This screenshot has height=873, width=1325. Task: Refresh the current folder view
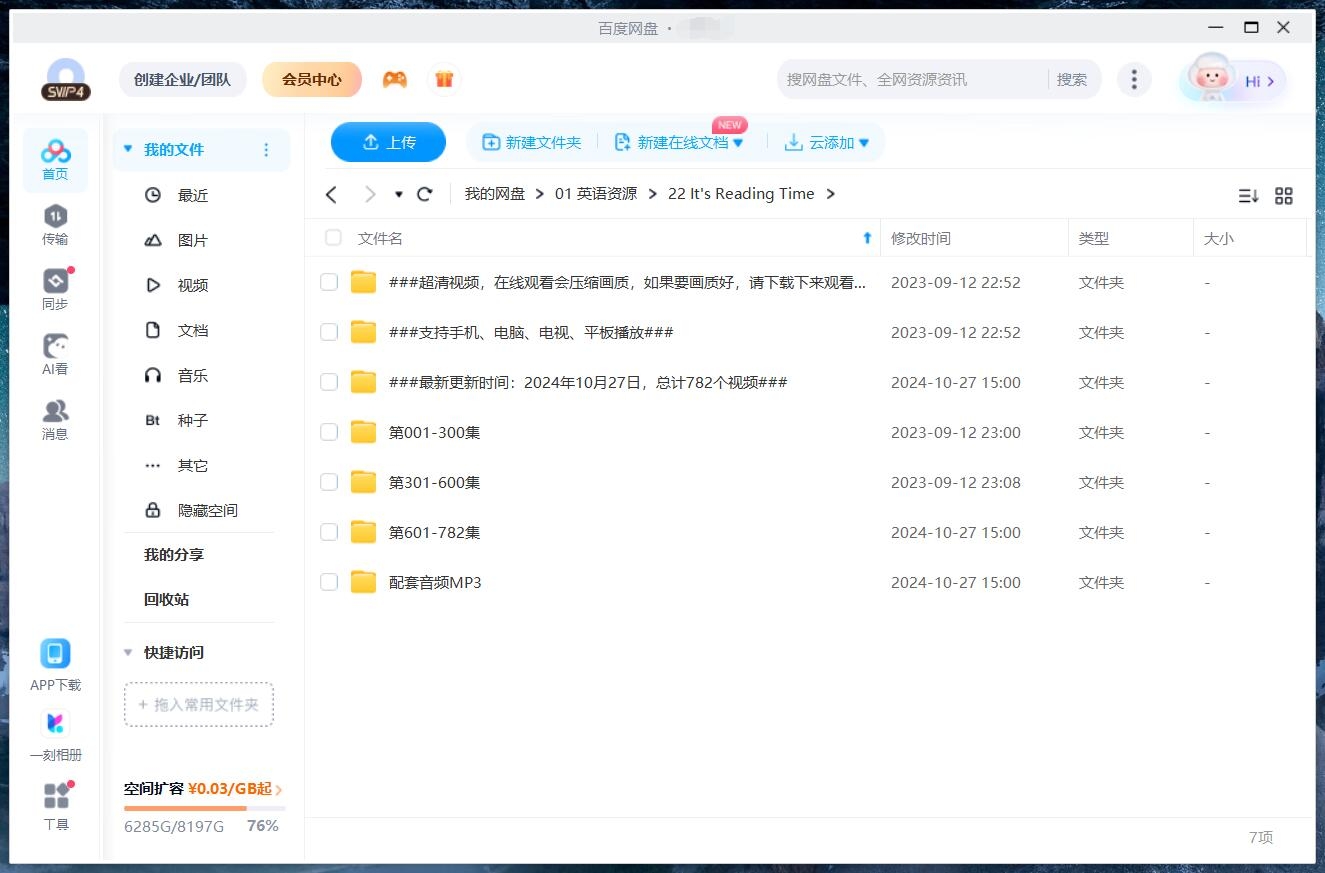coord(424,194)
